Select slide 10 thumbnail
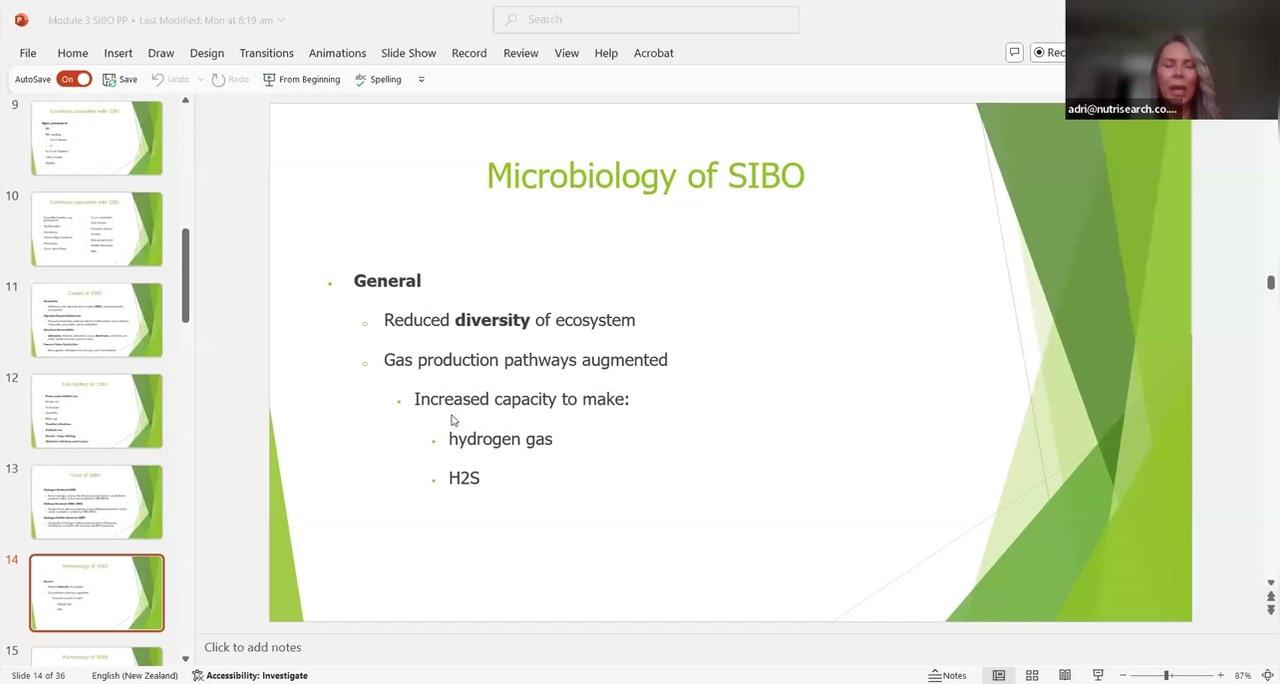 [x=96, y=229]
